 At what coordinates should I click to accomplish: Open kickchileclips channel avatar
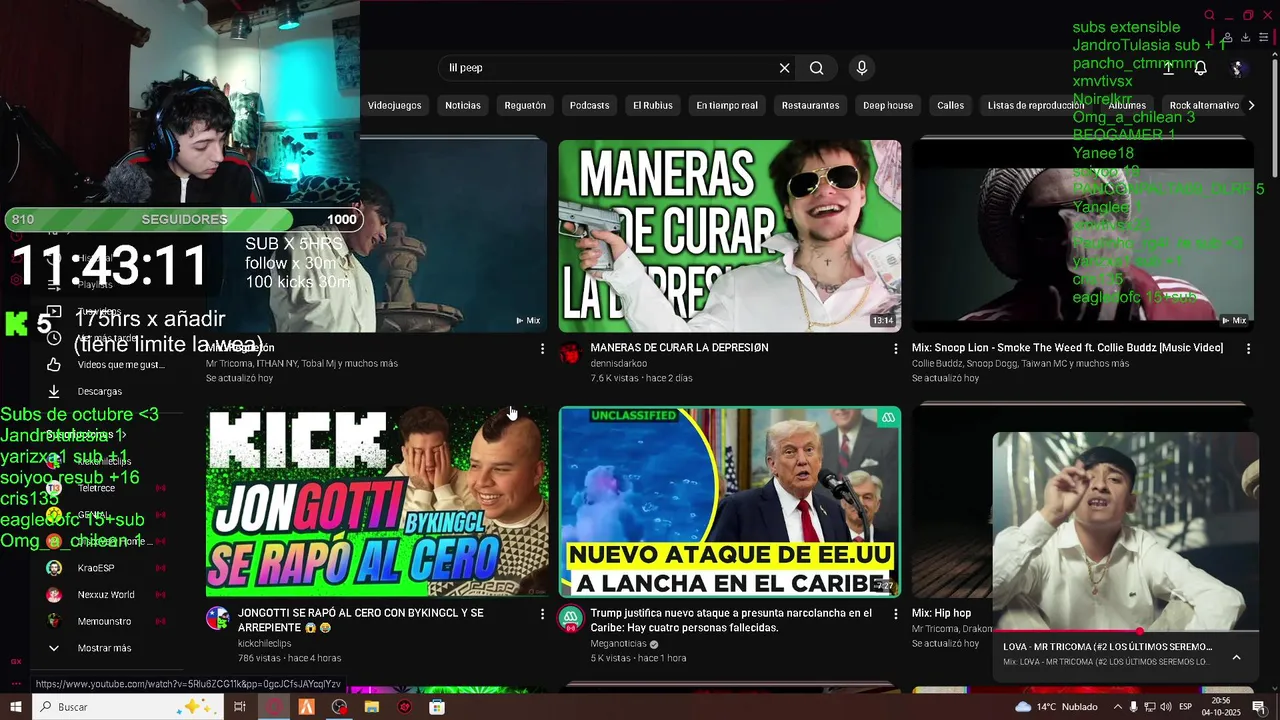point(217,618)
